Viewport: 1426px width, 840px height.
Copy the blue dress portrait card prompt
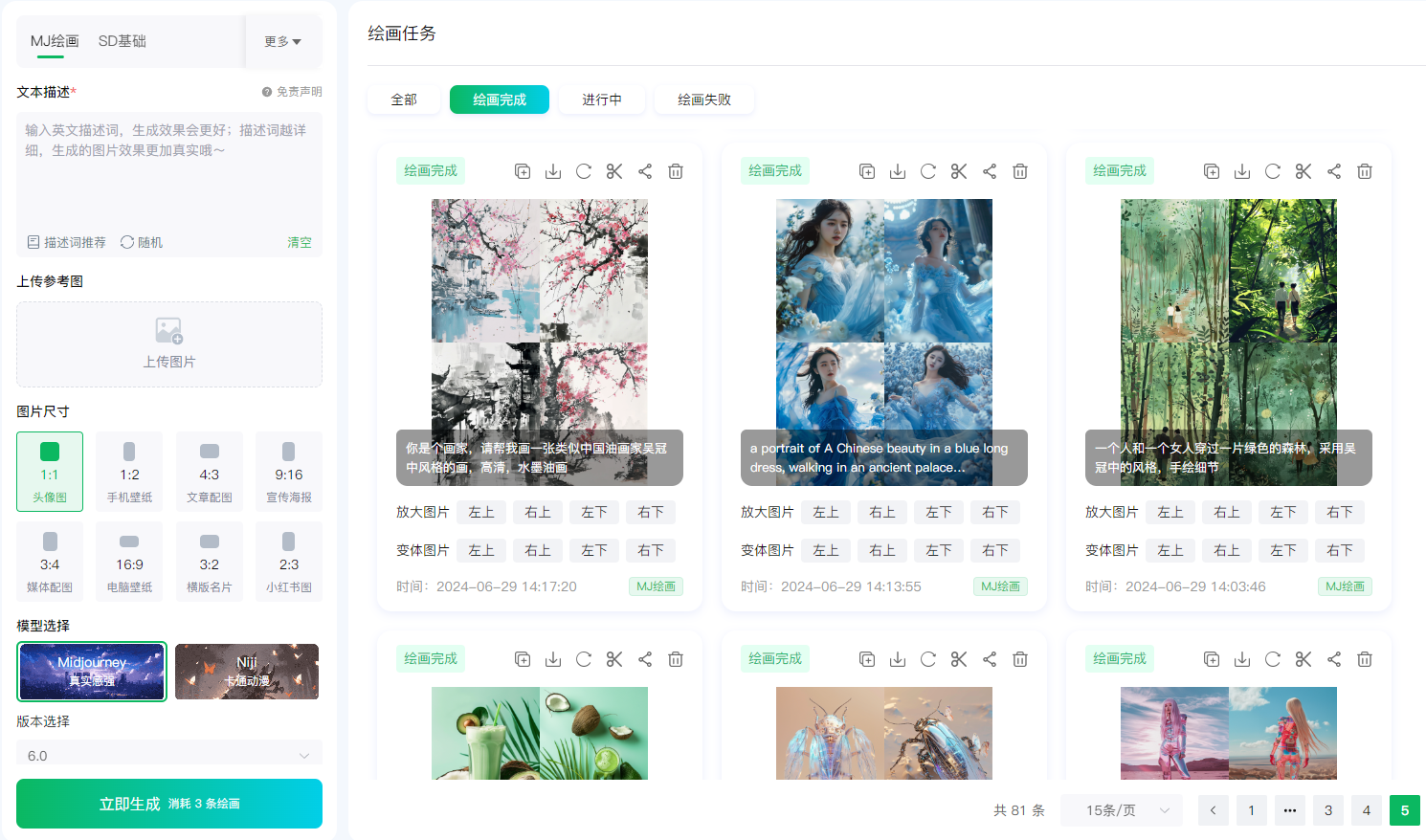coord(867,171)
